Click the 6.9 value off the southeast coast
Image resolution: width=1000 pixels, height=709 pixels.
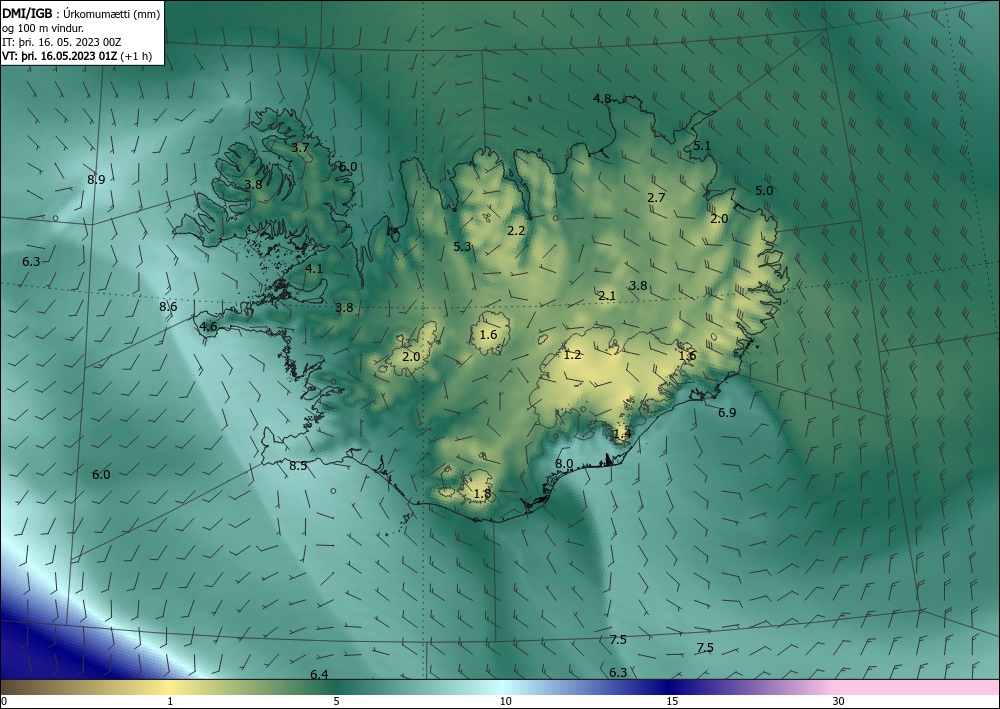(727, 413)
